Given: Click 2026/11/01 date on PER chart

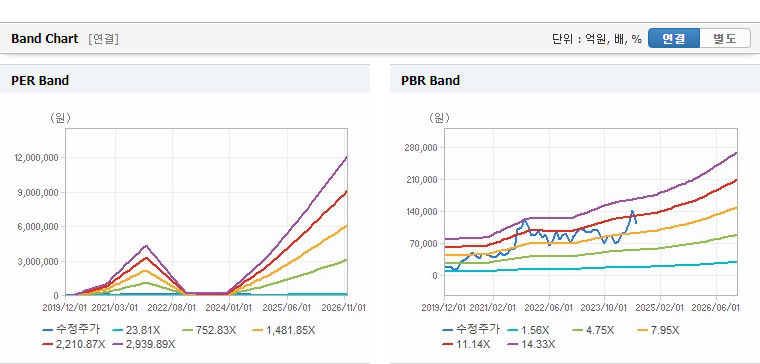Looking at the screenshot, I should (x=344, y=308).
